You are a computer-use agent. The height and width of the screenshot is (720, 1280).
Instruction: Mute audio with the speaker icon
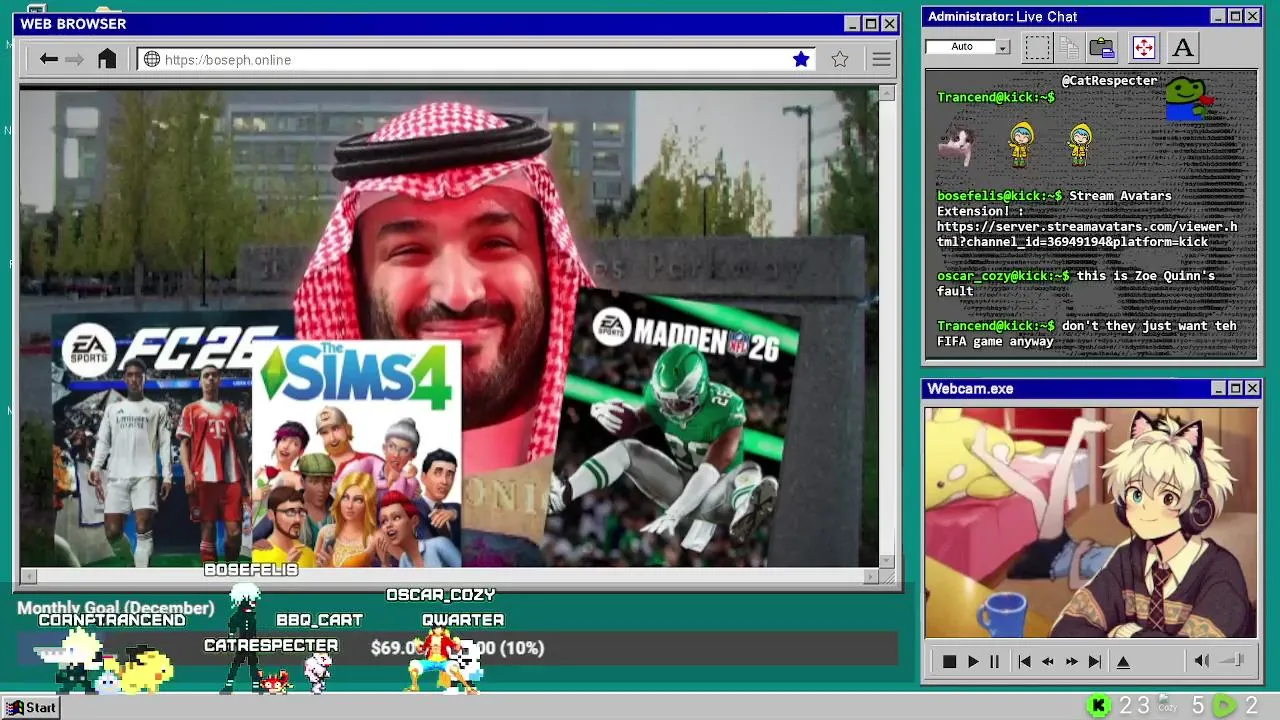click(1202, 660)
